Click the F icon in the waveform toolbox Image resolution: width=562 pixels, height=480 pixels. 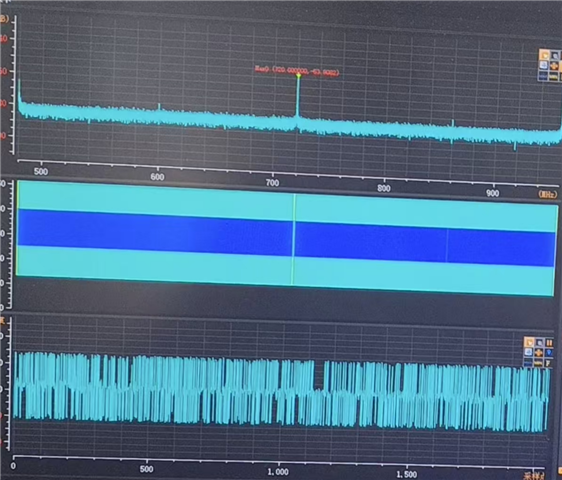(548, 363)
